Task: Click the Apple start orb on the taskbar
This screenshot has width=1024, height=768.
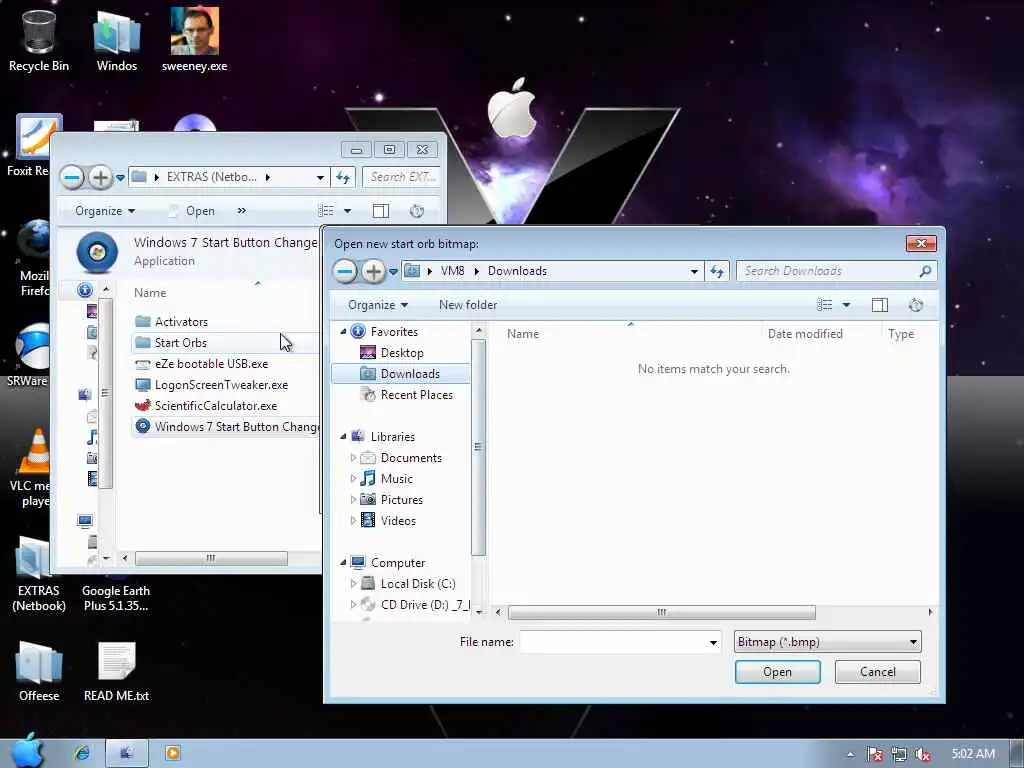Action: click(26, 751)
